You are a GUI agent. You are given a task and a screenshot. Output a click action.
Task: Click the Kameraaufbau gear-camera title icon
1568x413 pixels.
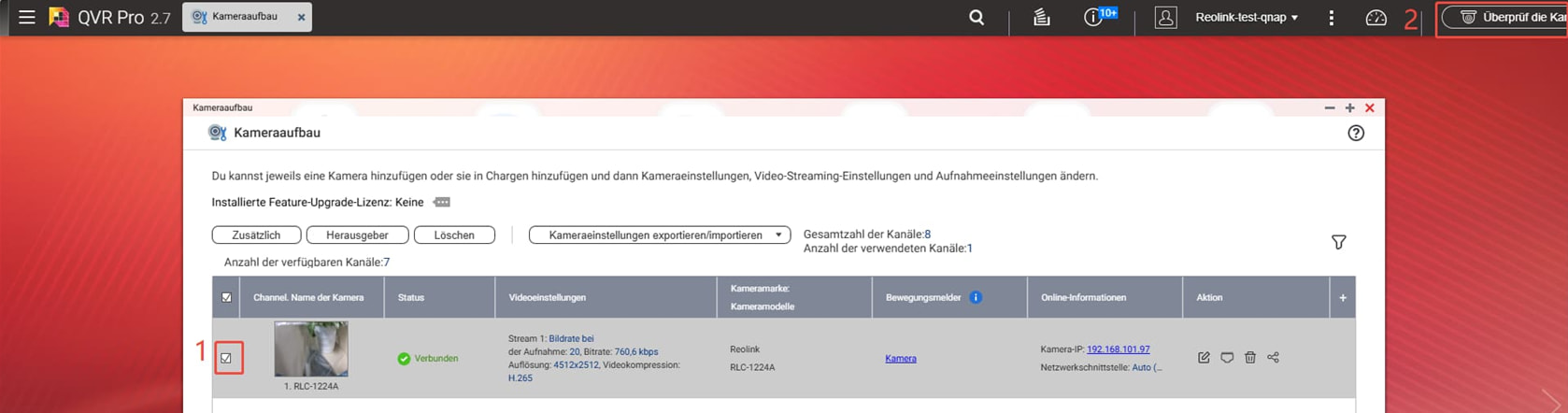(x=217, y=133)
